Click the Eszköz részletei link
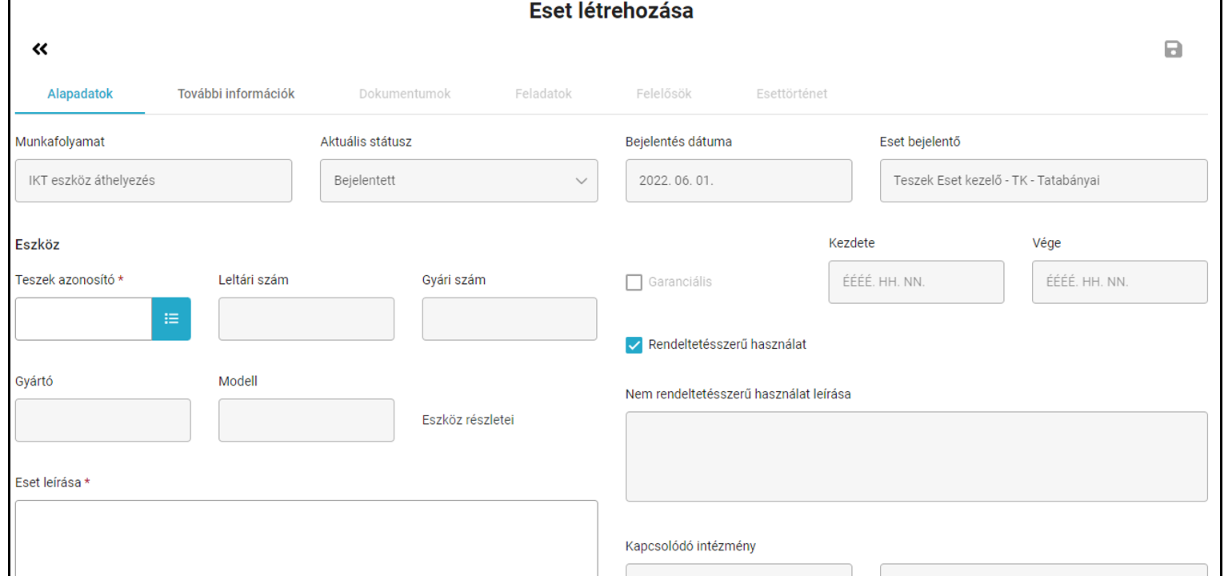This screenshot has height=576, width=1229. coord(468,420)
